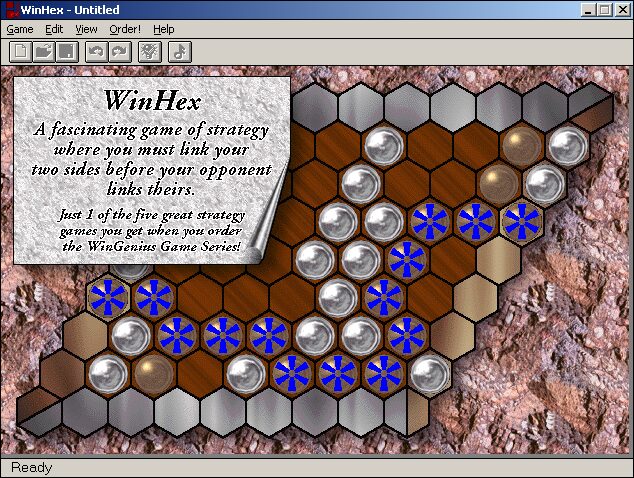Pick the leftmost blue star piece
This screenshot has height=478, width=634.
coord(106,297)
